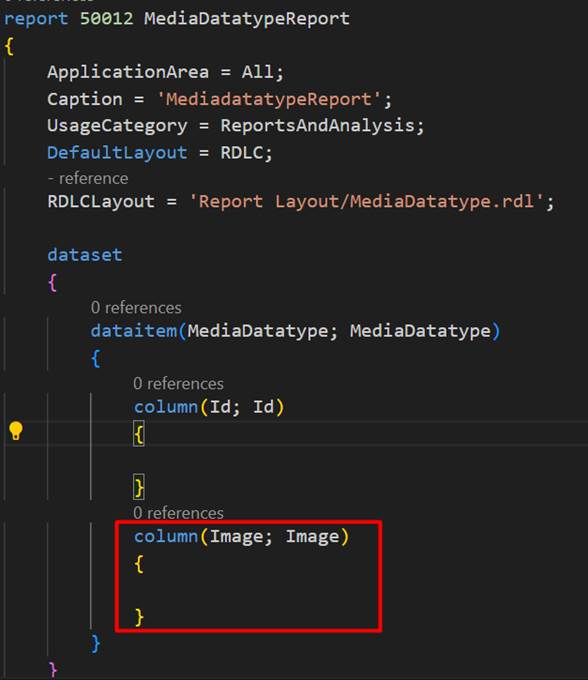Image resolution: width=588 pixels, height=680 pixels.
Task: Click the column(Id; Id) keyword
Action: pyautogui.click(x=166, y=407)
